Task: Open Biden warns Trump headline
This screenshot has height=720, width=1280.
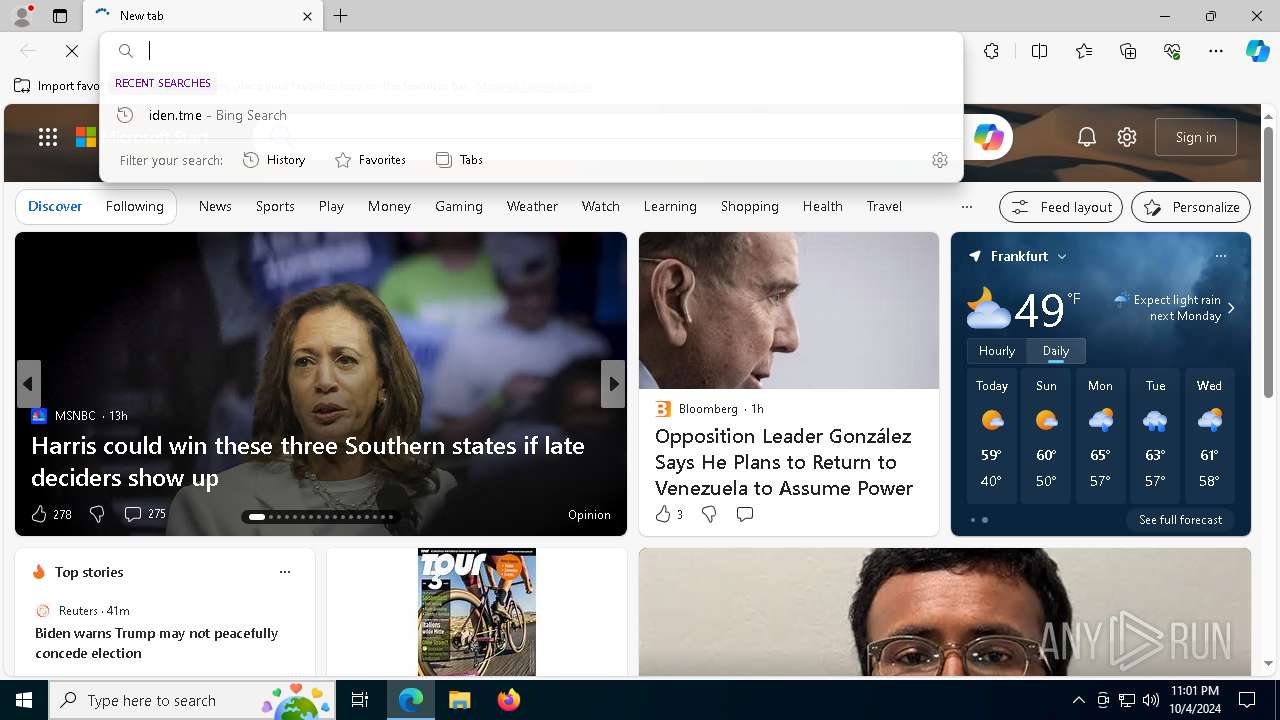Action: click(x=157, y=643)
